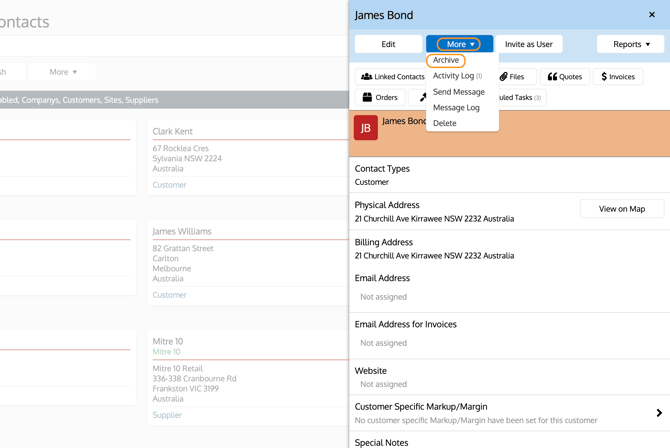Open the grey More dropdown in contacts list

click(62, 72)
